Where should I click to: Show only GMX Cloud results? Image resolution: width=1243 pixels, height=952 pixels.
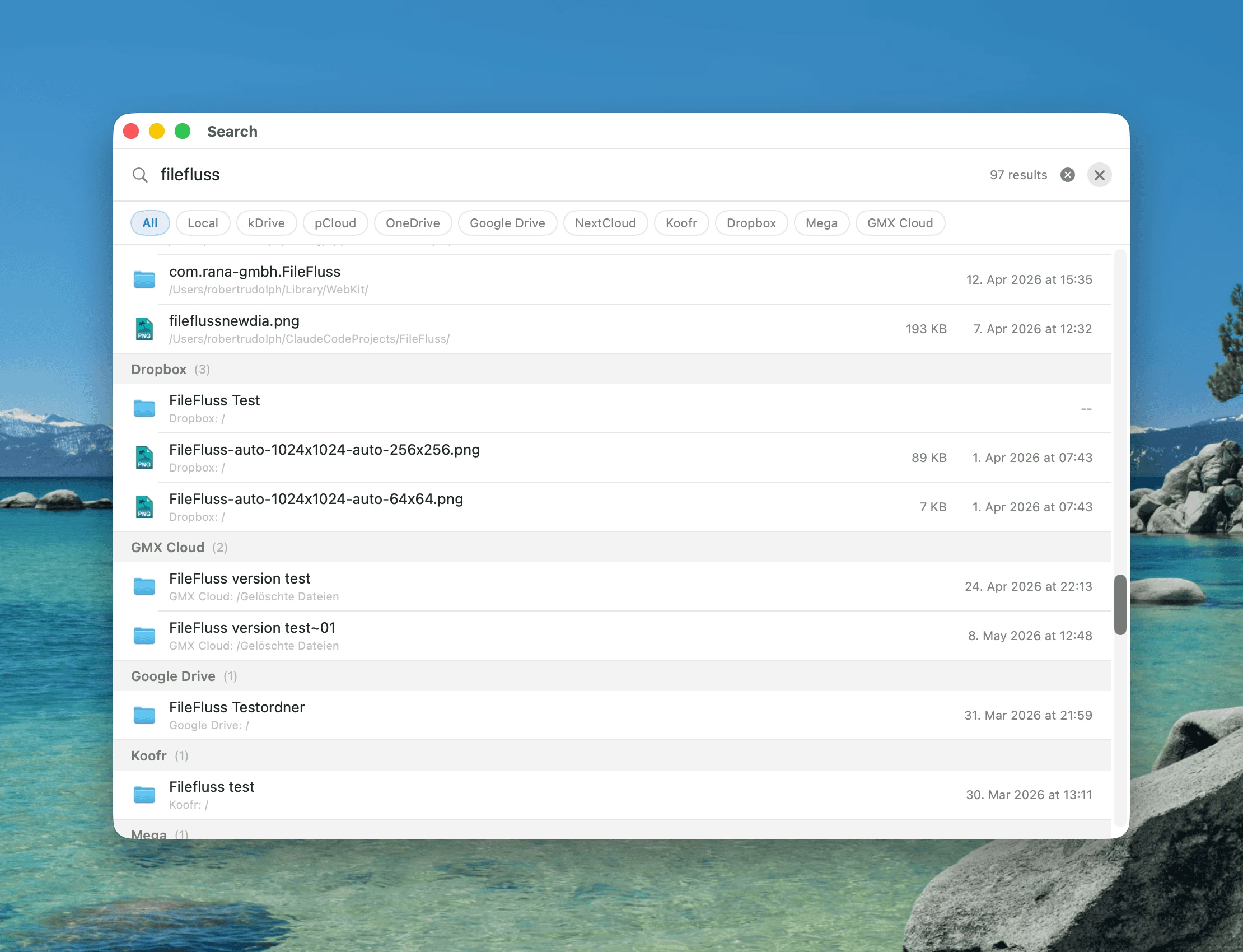[900, 223]
